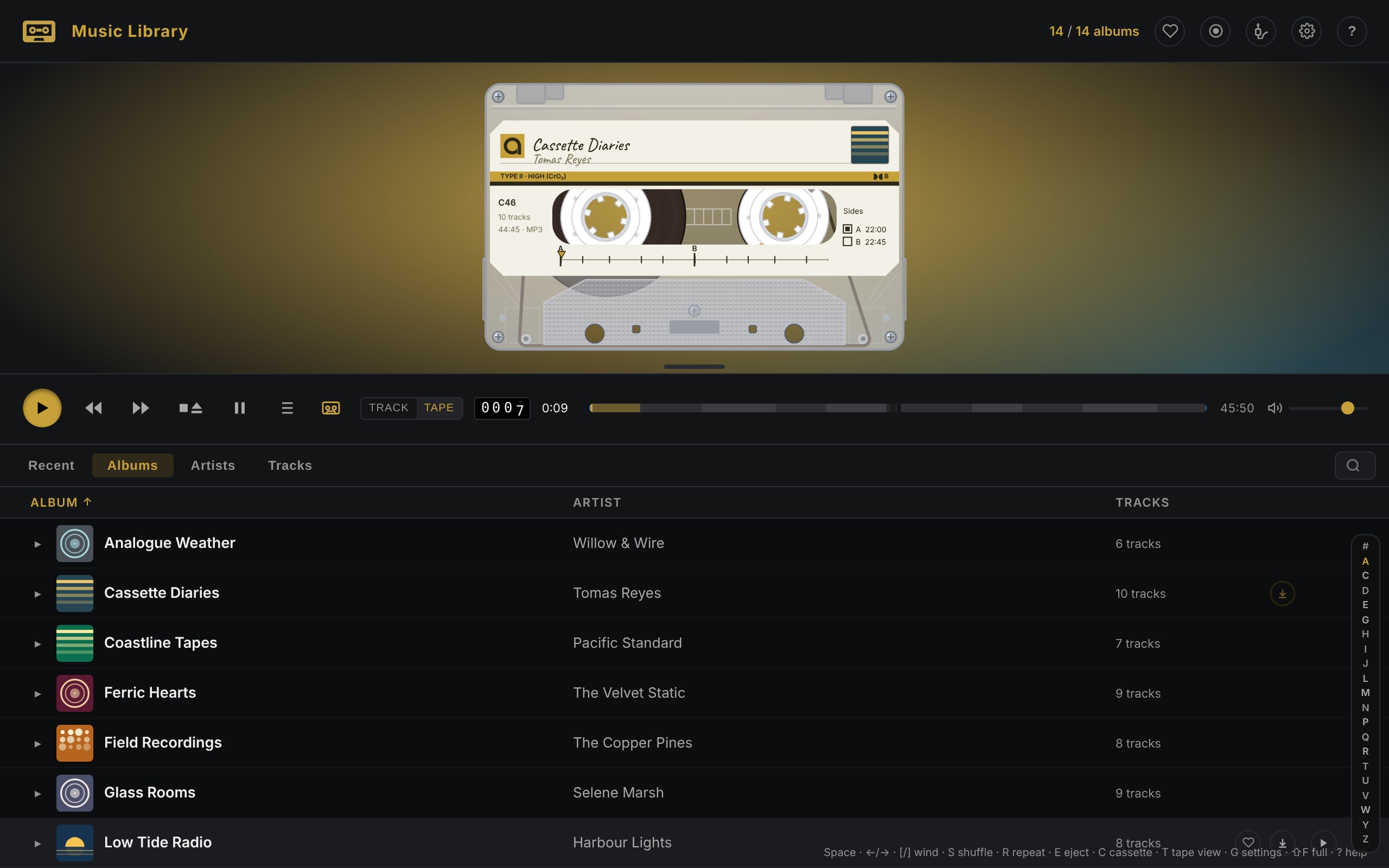This screenshot has width=1389, height=868.
Task: Expand the Cassette Diaries album row
Action: coord(37,593)
